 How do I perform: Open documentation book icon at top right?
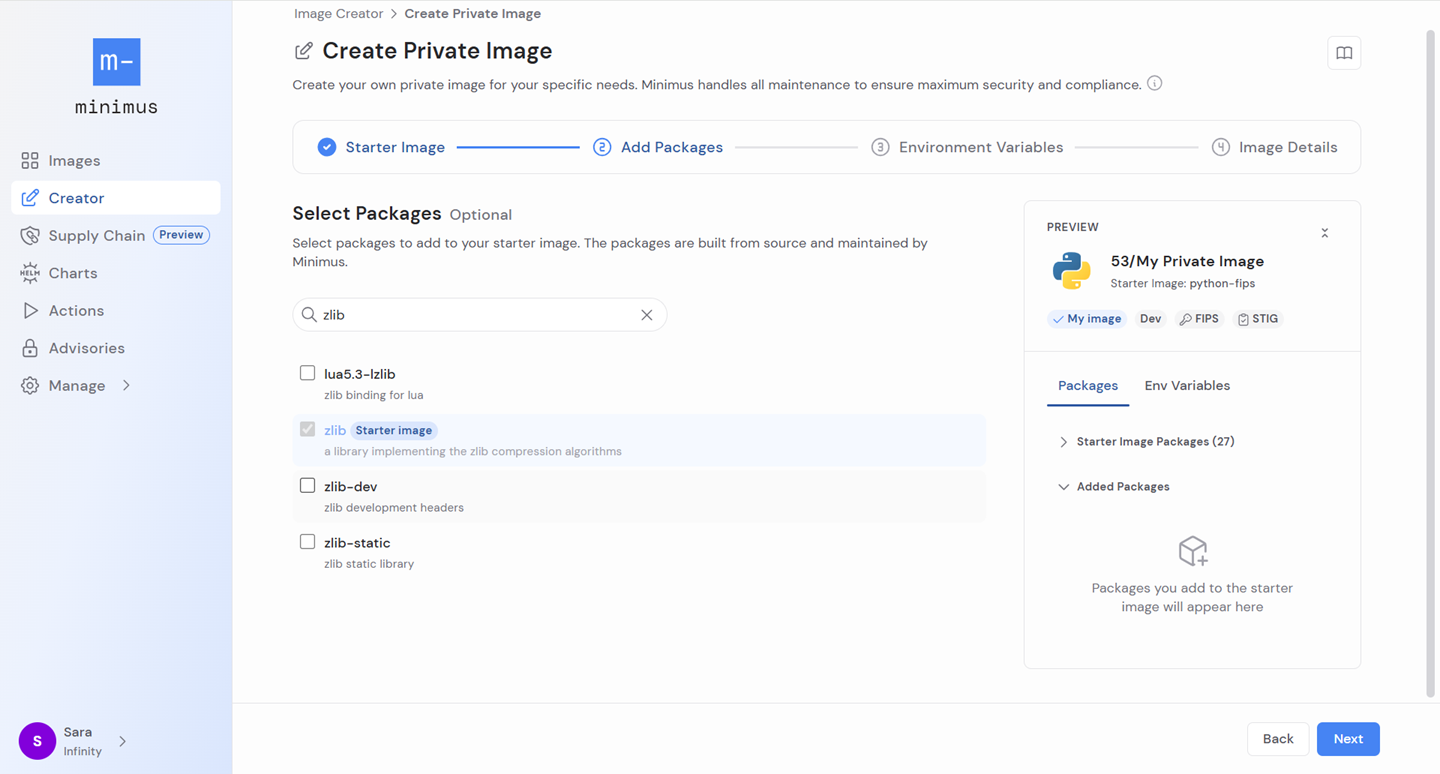(x=1344, y=53)
